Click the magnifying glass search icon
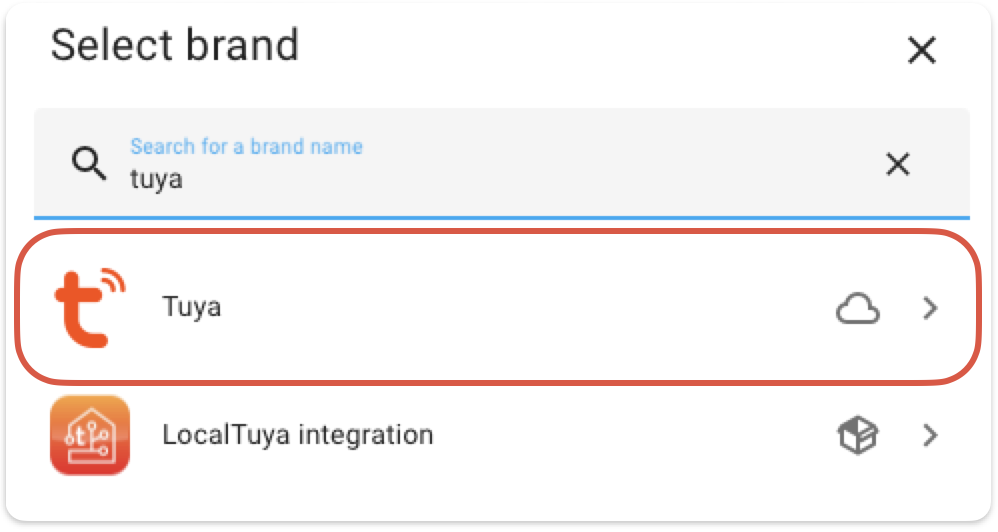The height and width of the screenshot is (532, 998). point(90,164)
